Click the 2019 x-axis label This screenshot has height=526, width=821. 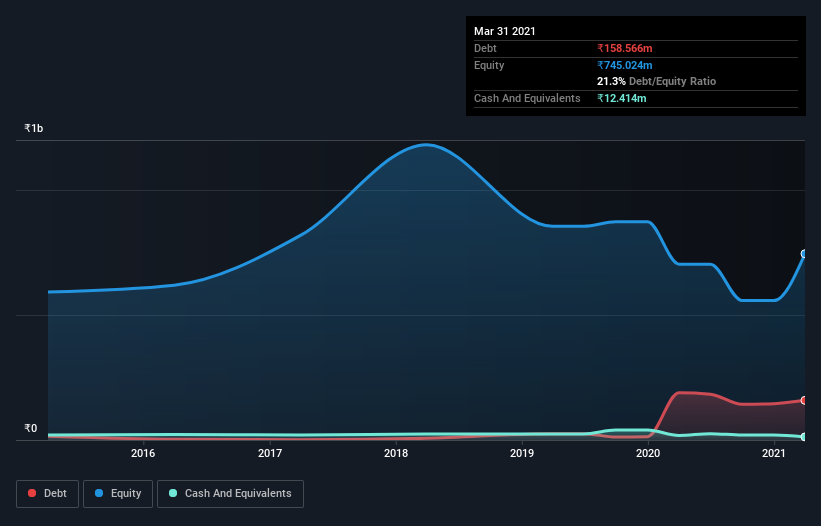(522, 453)
